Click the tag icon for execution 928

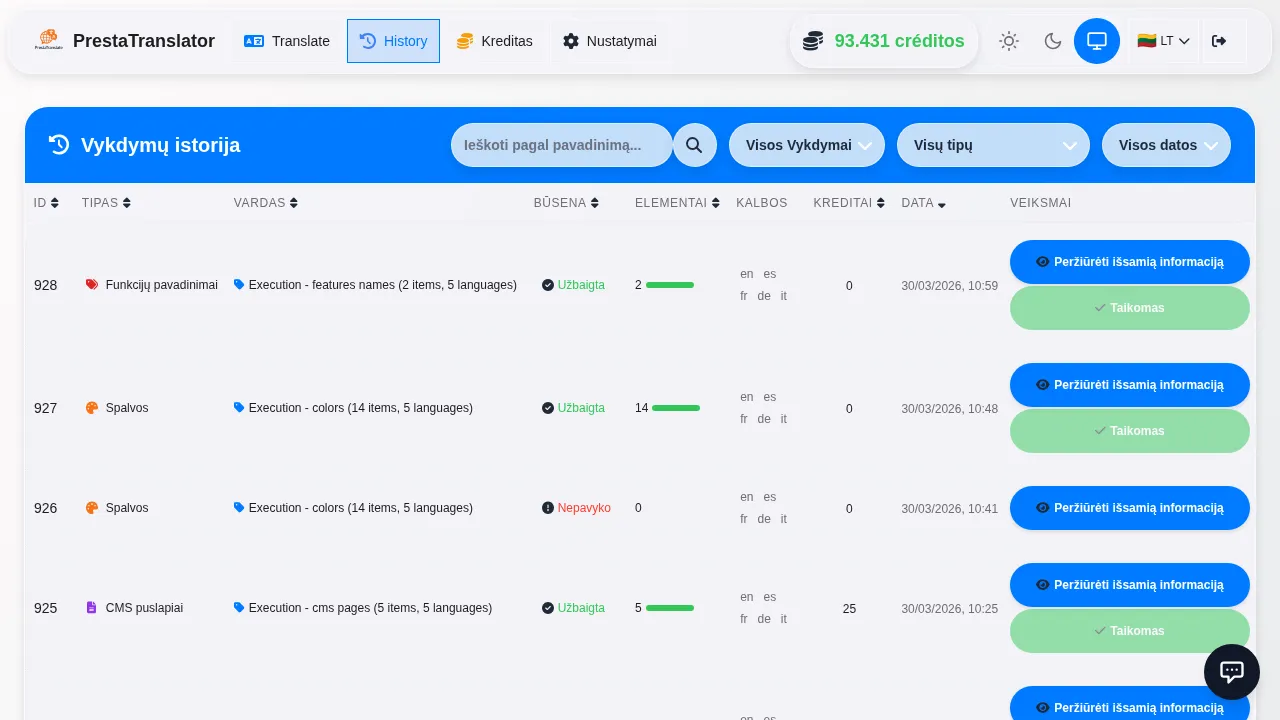[x=239, y=285]
